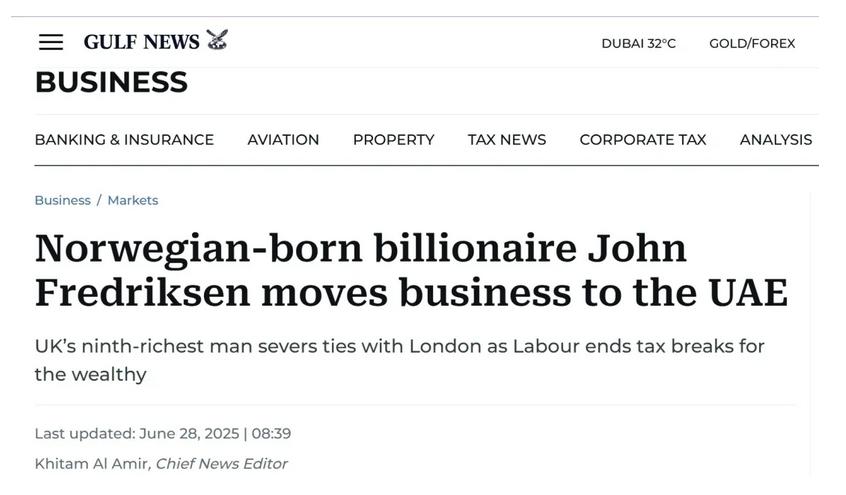
Task: Click the Markets breadcrumb link
Action: [133, 200]
